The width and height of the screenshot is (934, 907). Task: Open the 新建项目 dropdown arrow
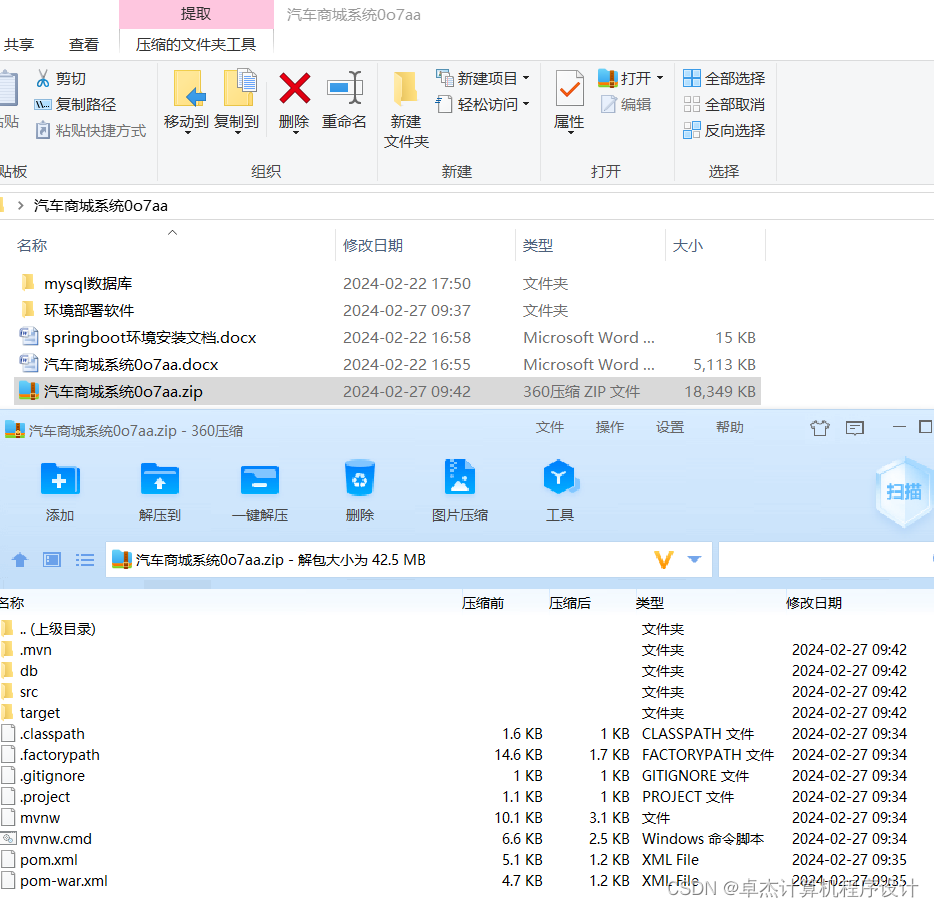(527, 78)
